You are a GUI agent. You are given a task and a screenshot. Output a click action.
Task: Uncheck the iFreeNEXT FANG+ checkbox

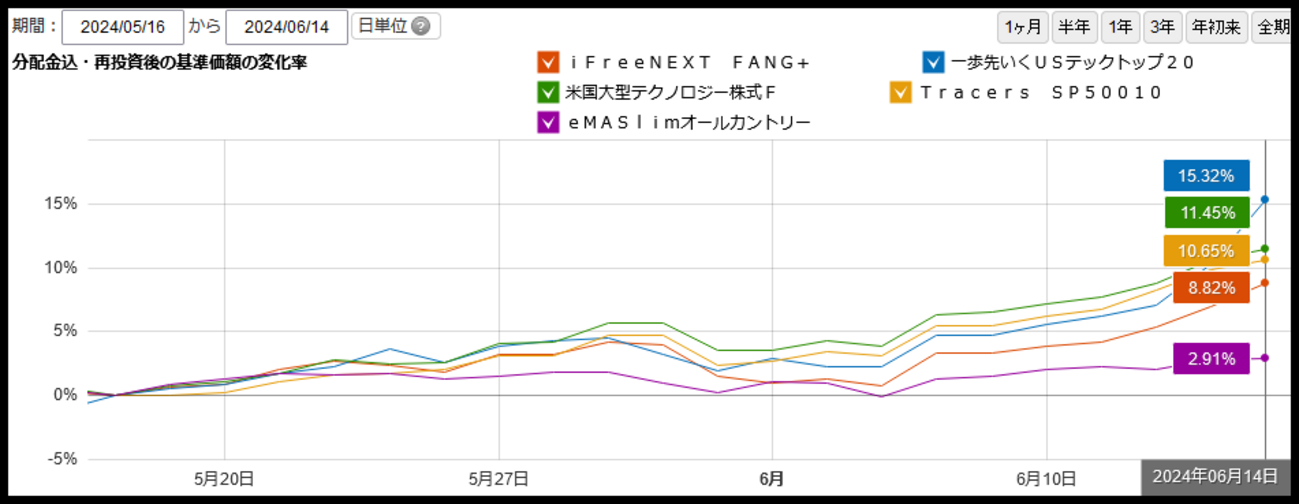pos(547,63)
